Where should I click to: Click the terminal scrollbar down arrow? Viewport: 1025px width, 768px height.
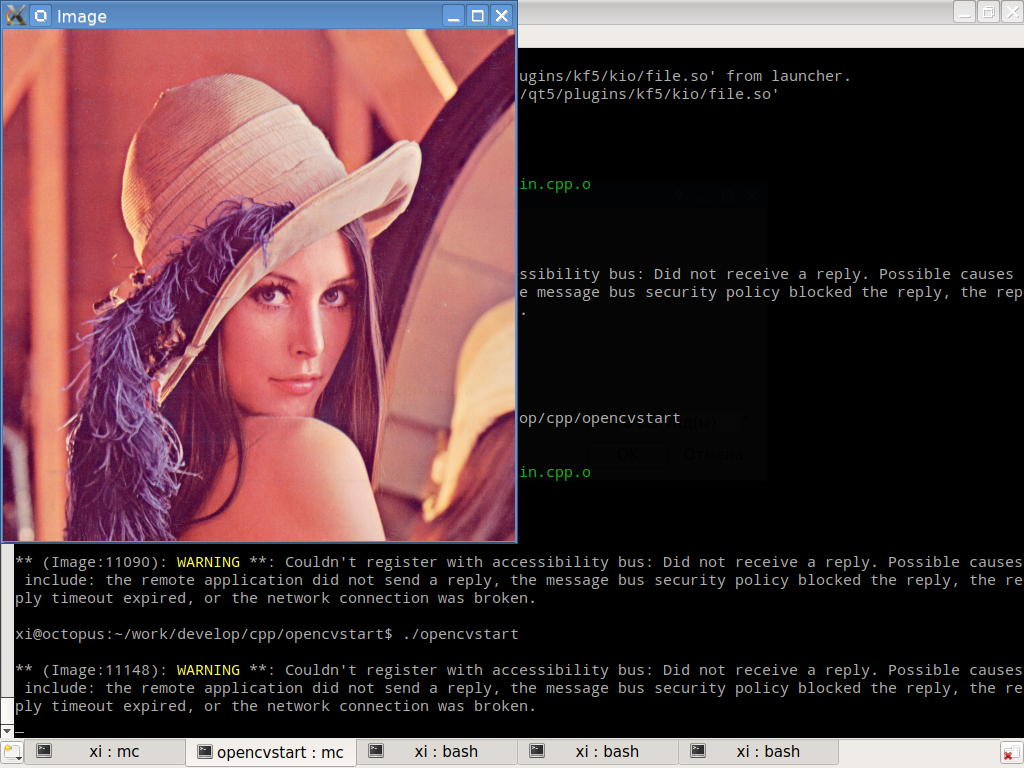(7, 731)
